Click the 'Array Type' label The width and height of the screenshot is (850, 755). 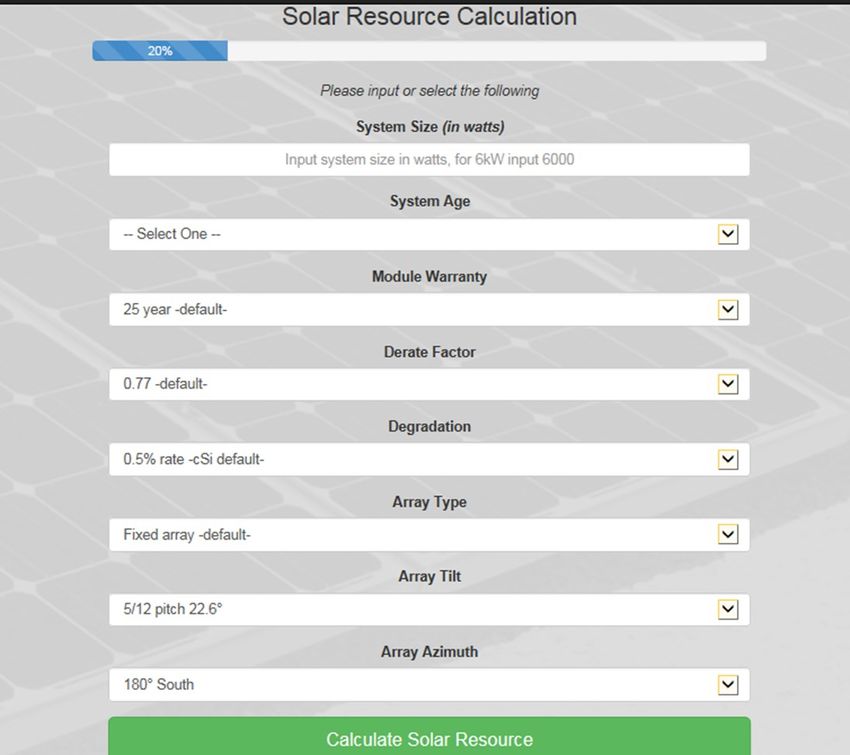tap(429, 502)
